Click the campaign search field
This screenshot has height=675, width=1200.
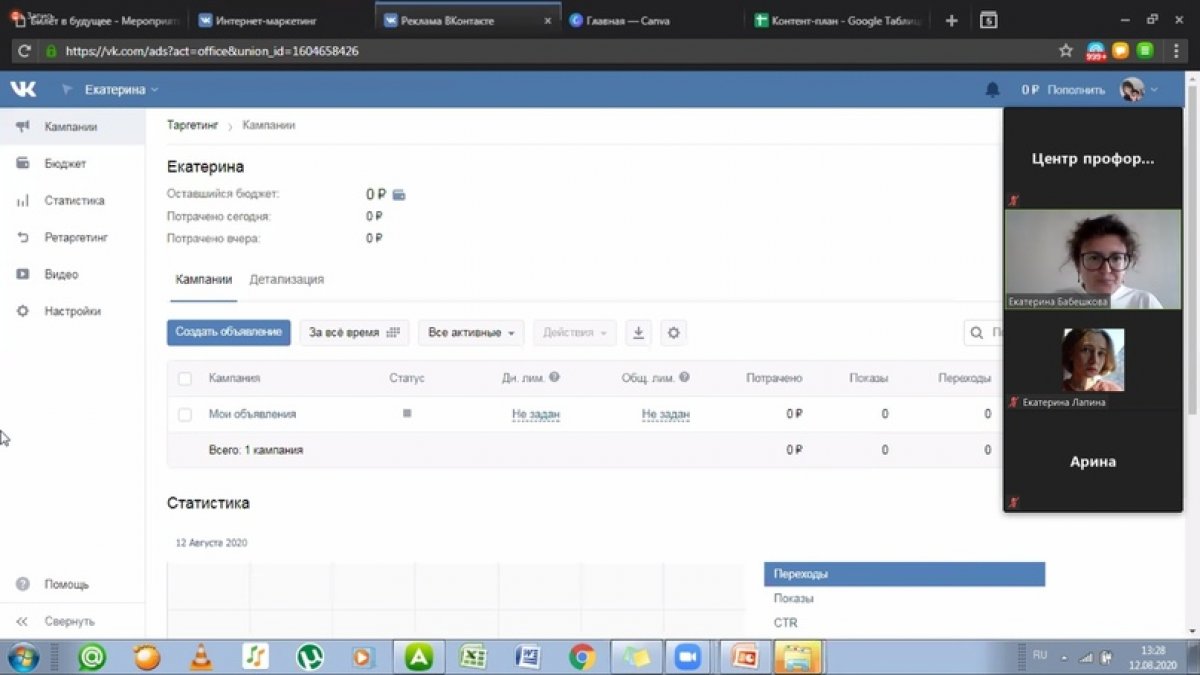(985, 333)
